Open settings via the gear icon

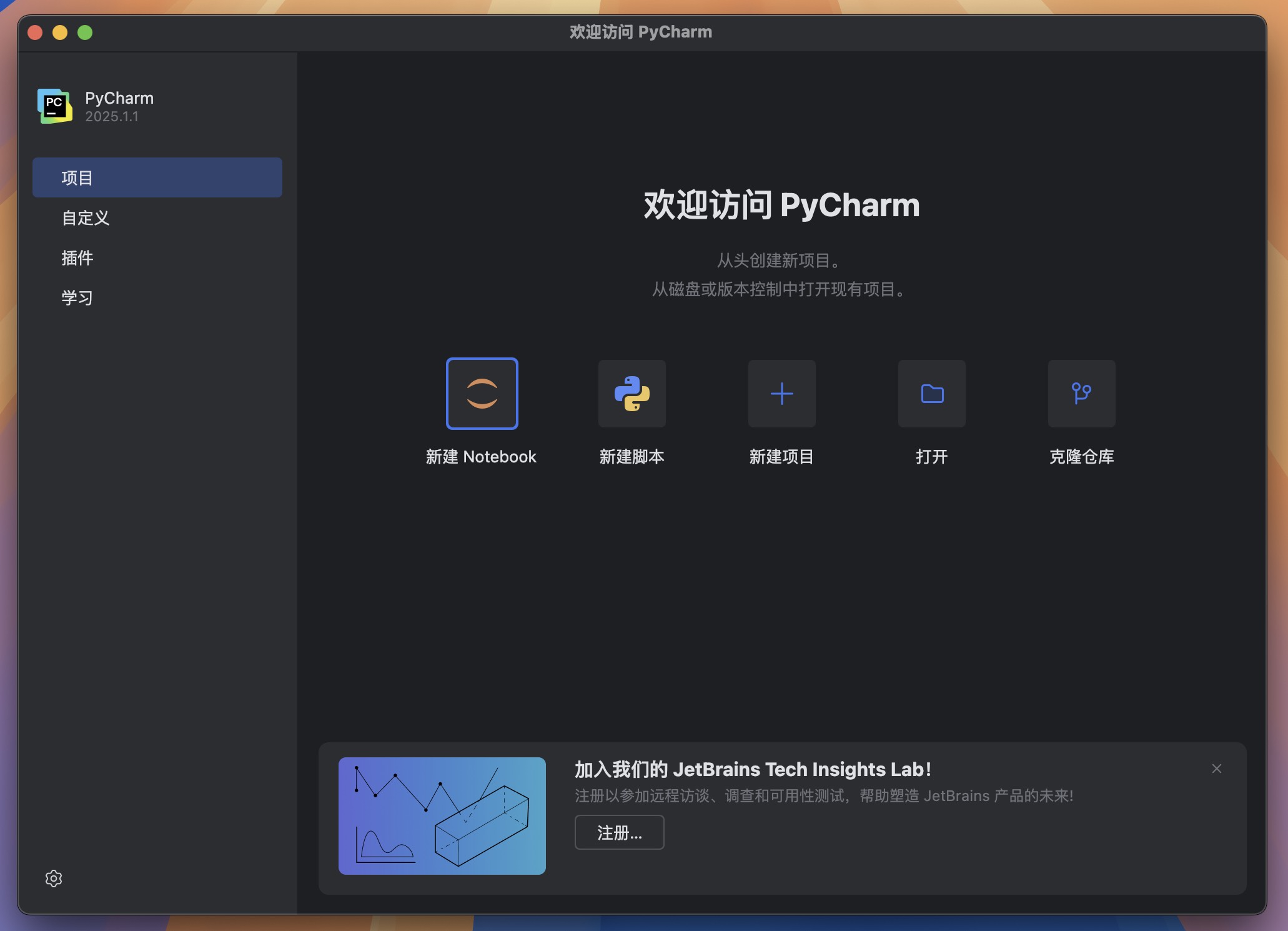(x=54, y=879)
